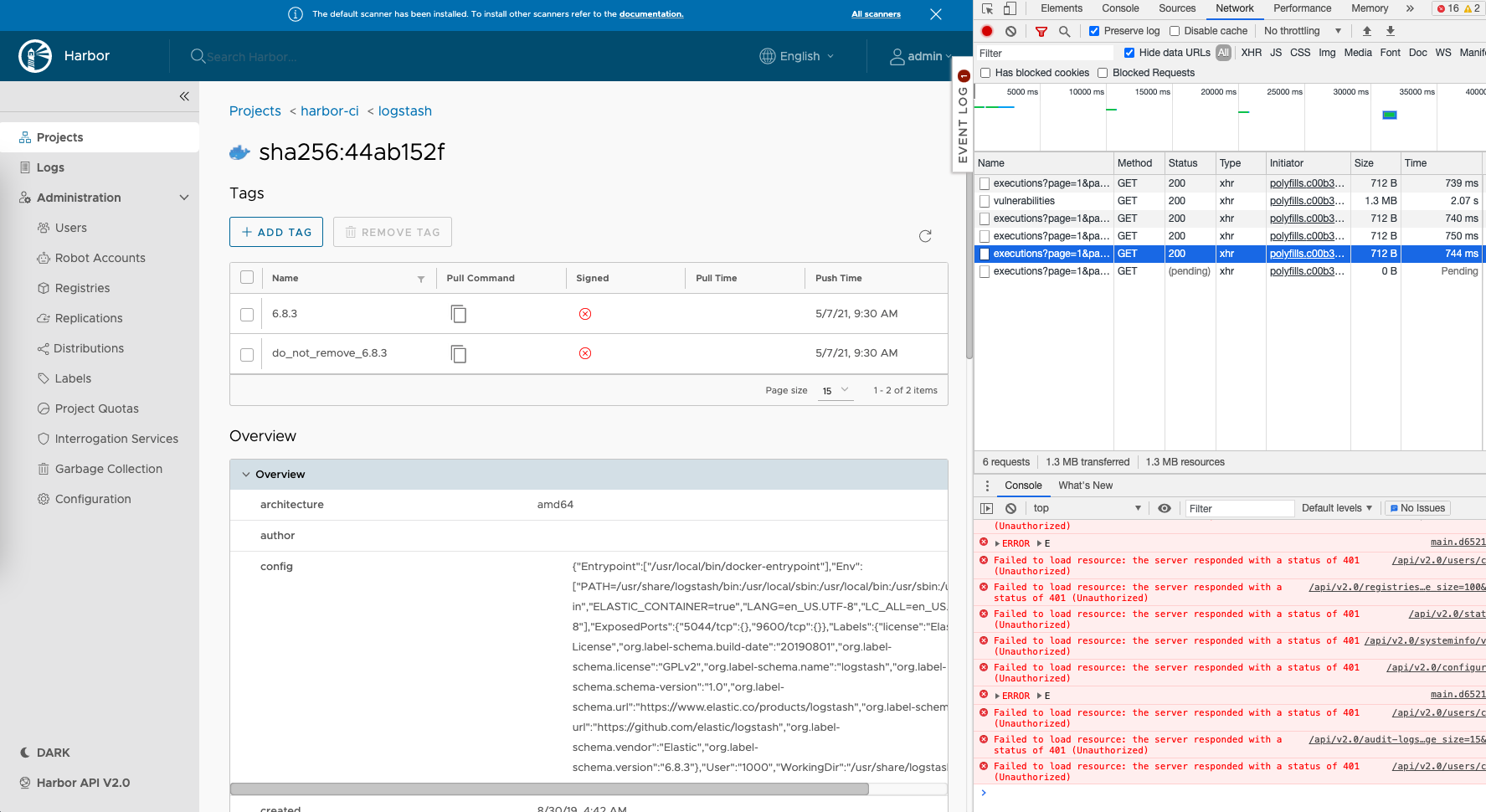Stop recording the network log
This screenshot has height=812, width=1486.
[x=987, y=31]
